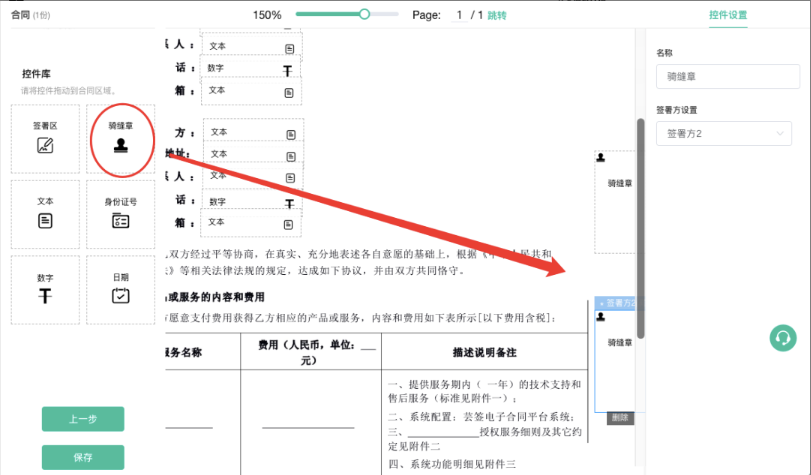Click the 跳转 page jump link
This screenshot has height=475, width=811.
click(x=497, y=15)
